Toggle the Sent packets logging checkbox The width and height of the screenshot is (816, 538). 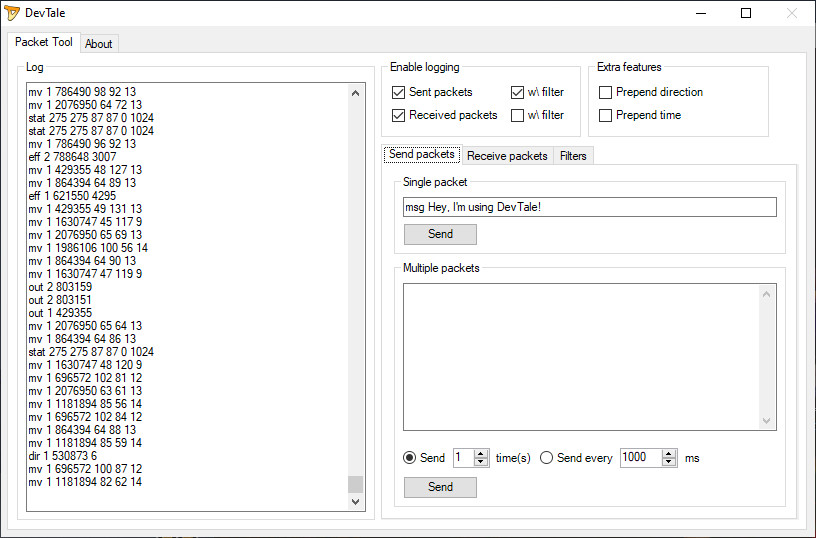[x=398, y=93]
